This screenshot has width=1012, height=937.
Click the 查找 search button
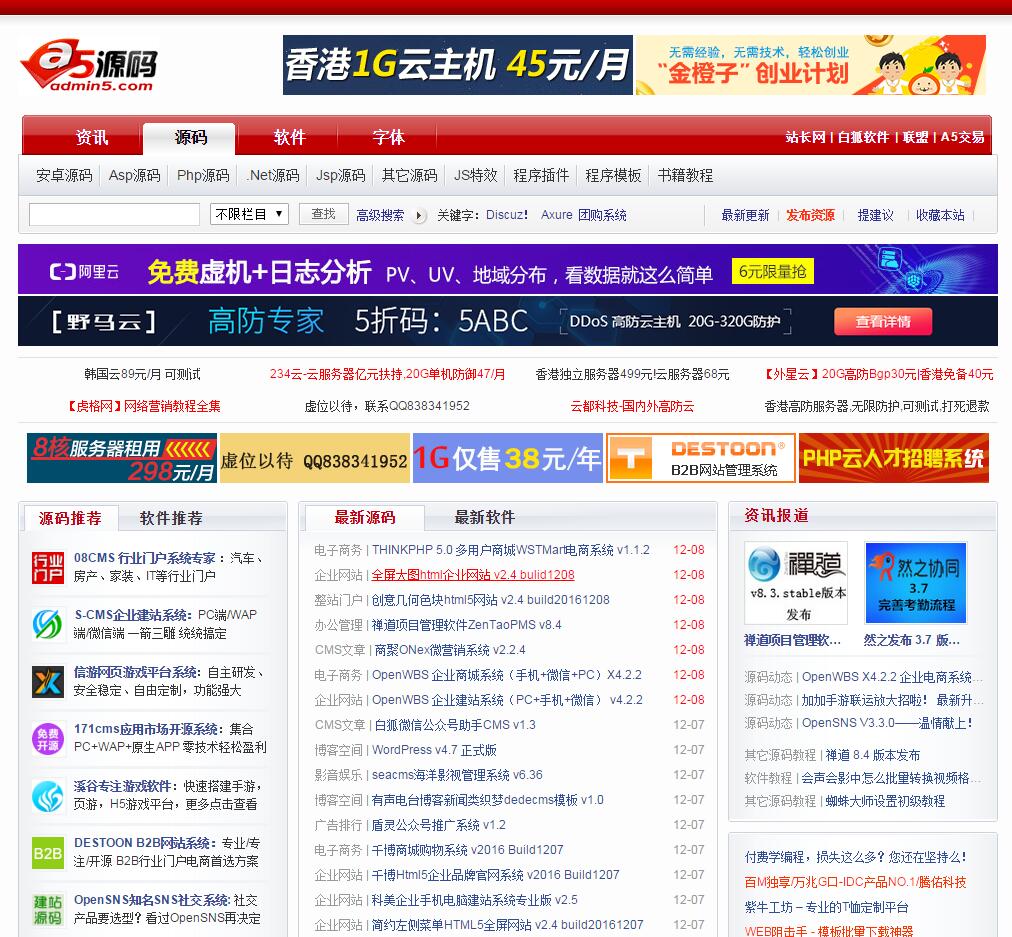pyautogui.click(x=323, y=214)
